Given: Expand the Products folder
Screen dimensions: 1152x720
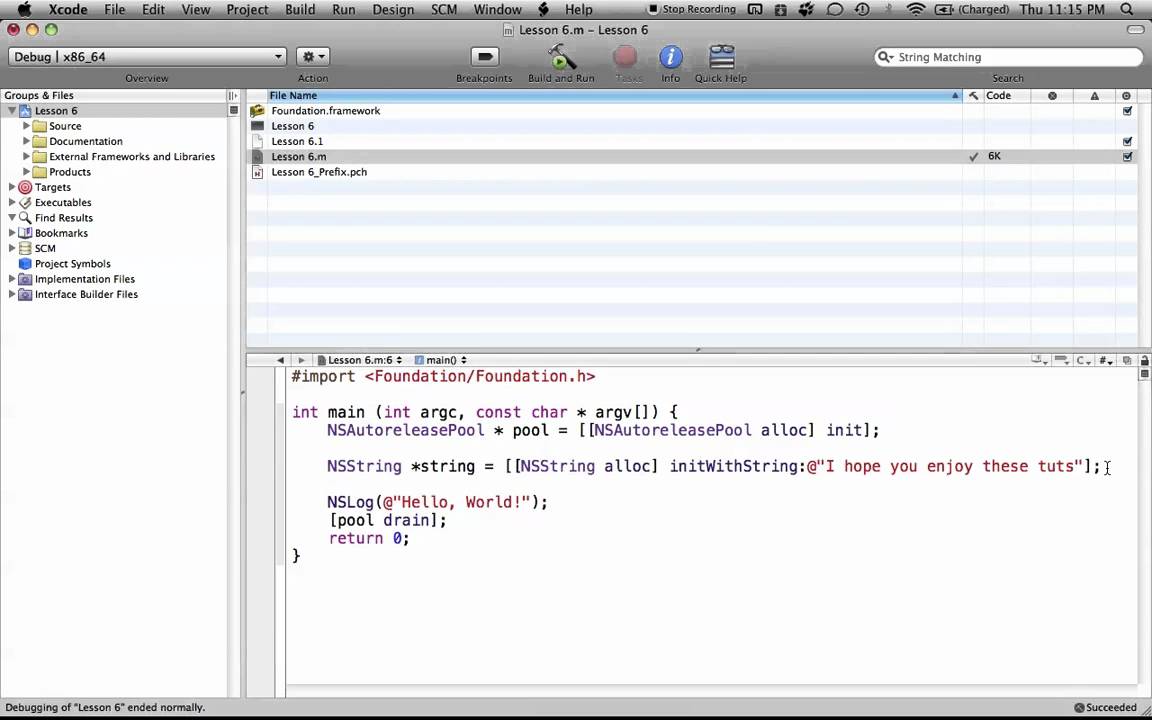Looking at the screenshot, I should click(x=27, y=172).
